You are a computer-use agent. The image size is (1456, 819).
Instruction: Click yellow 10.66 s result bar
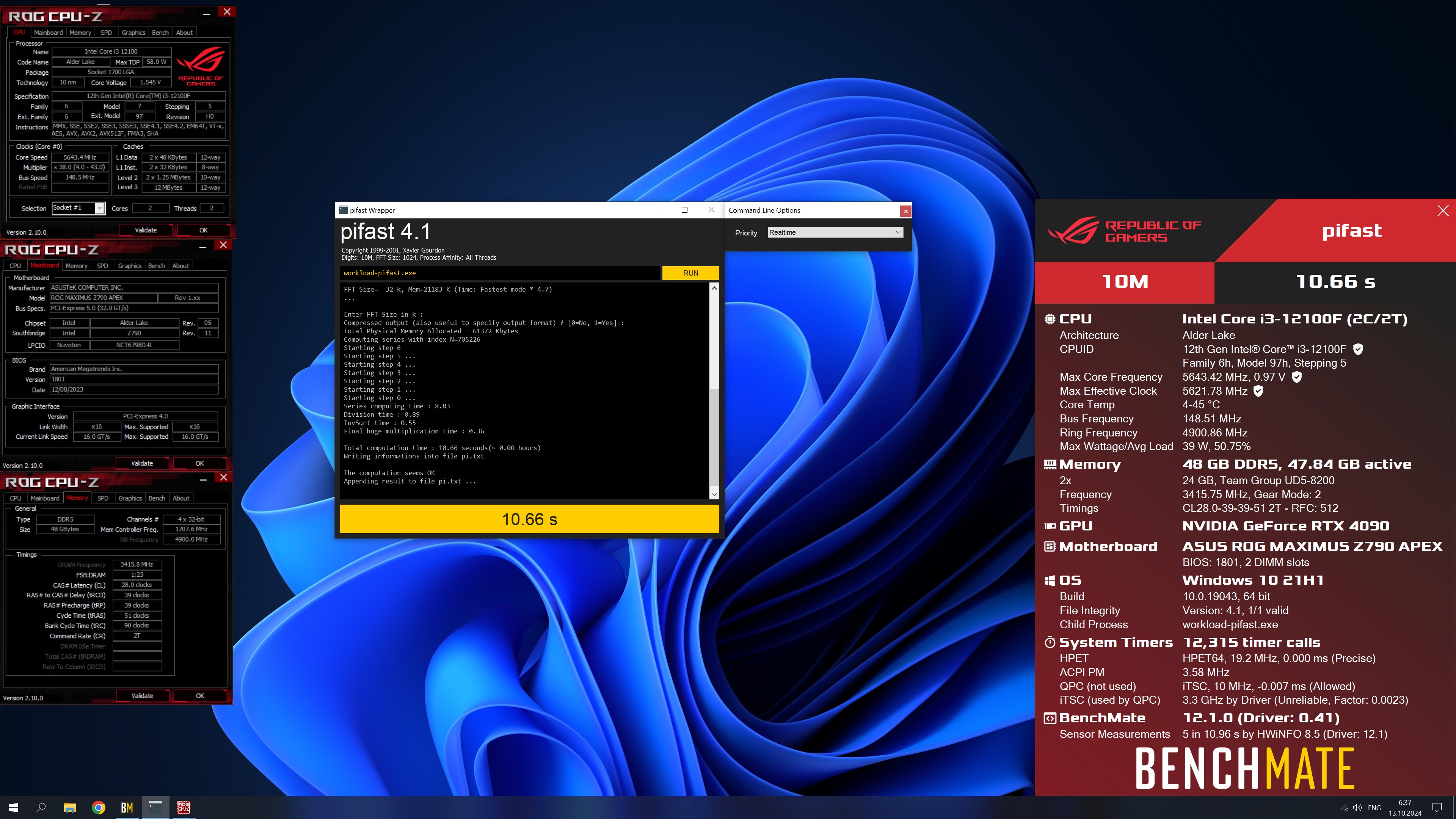coord(529,519)
